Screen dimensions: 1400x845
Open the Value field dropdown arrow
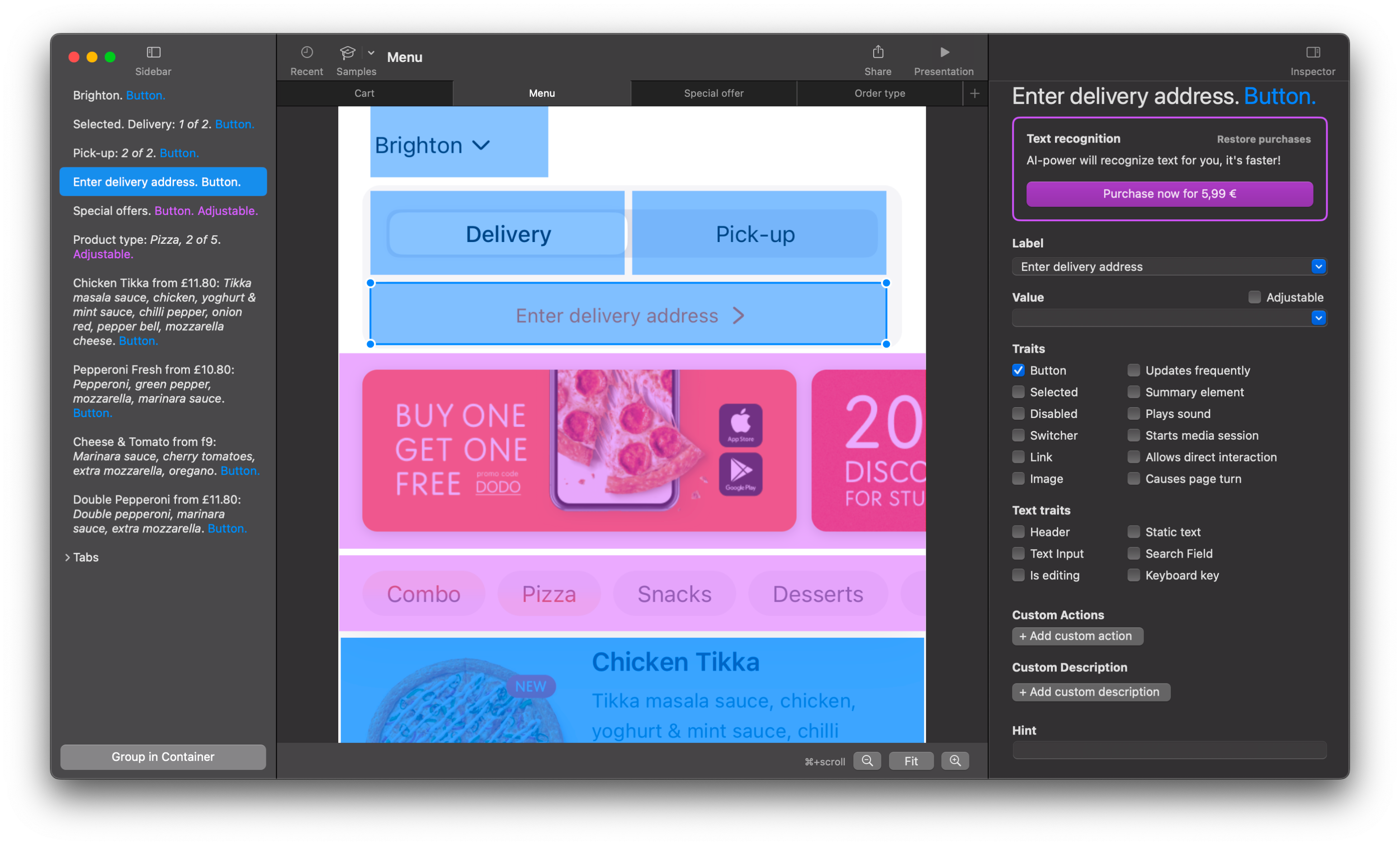coord(1318,318)
